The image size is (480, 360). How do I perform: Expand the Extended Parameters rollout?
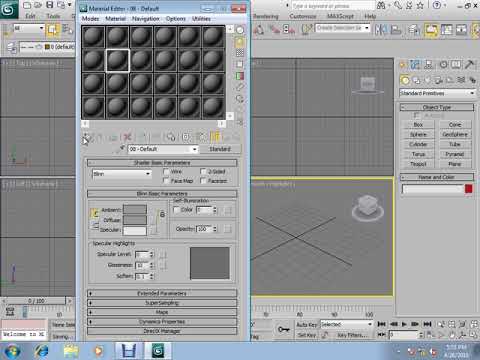tap(162, 293)
